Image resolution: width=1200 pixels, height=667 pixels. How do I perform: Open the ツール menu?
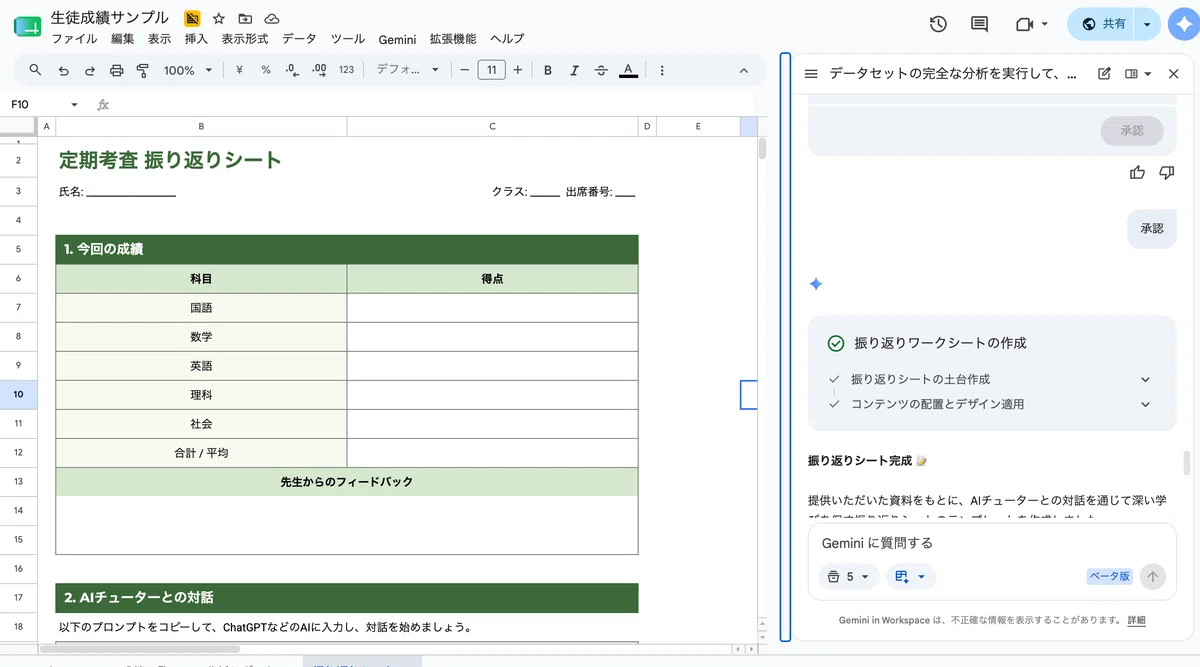coord(348,39)
